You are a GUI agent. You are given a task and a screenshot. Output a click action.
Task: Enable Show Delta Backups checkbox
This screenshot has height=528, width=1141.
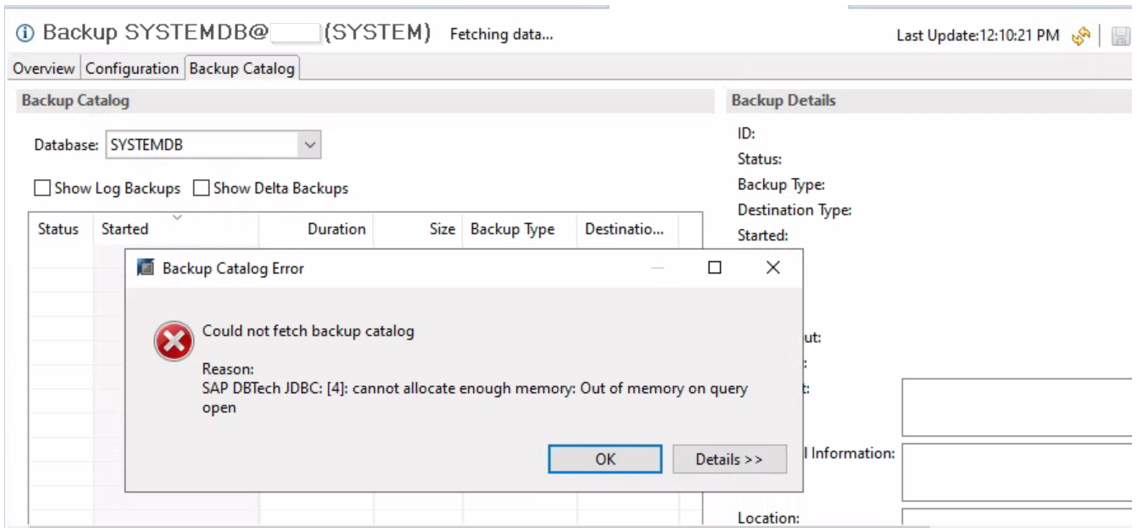(x=201, y=188)
